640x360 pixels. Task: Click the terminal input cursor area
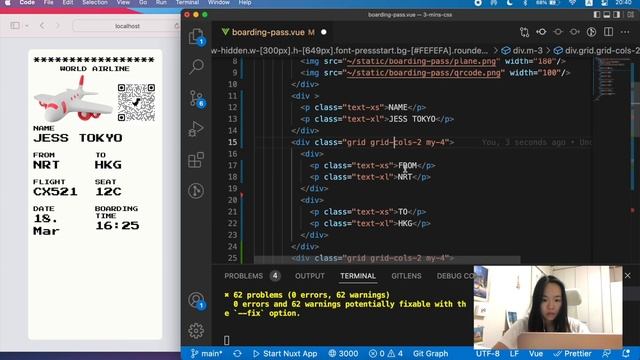coord(227,340)
